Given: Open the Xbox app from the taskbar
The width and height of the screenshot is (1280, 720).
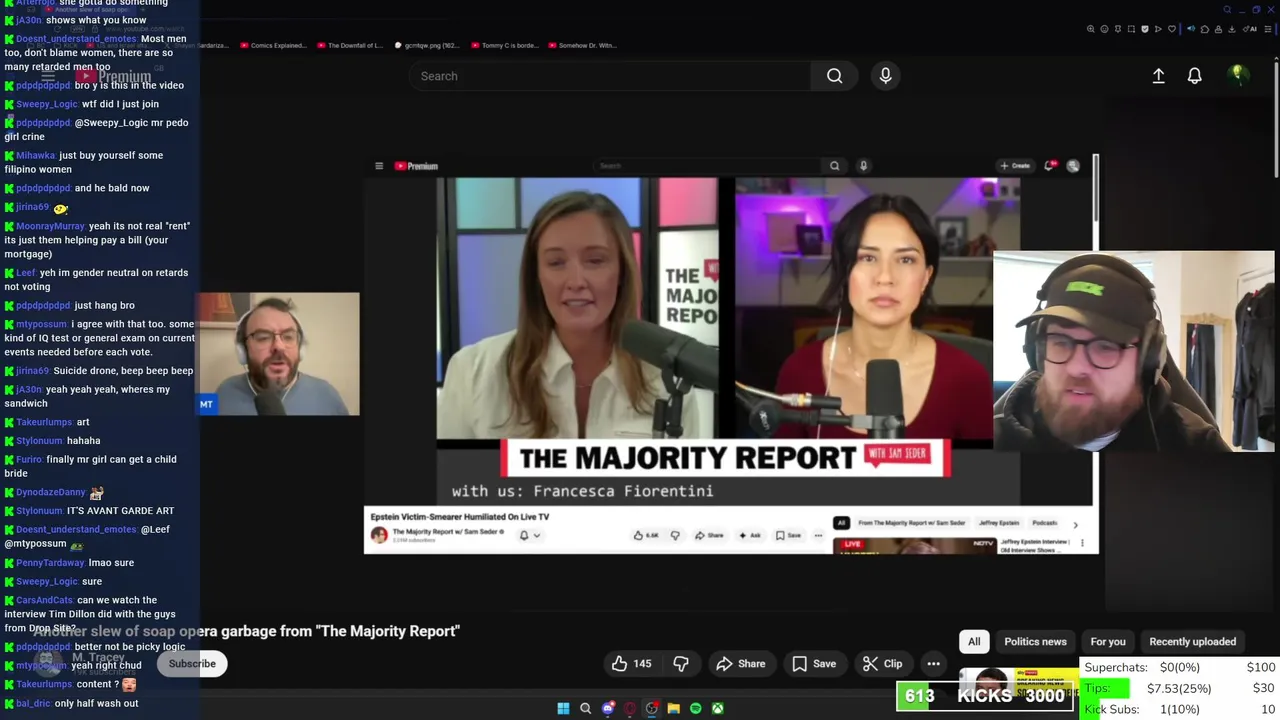Looking at the screenshot, I should point(718,708).
